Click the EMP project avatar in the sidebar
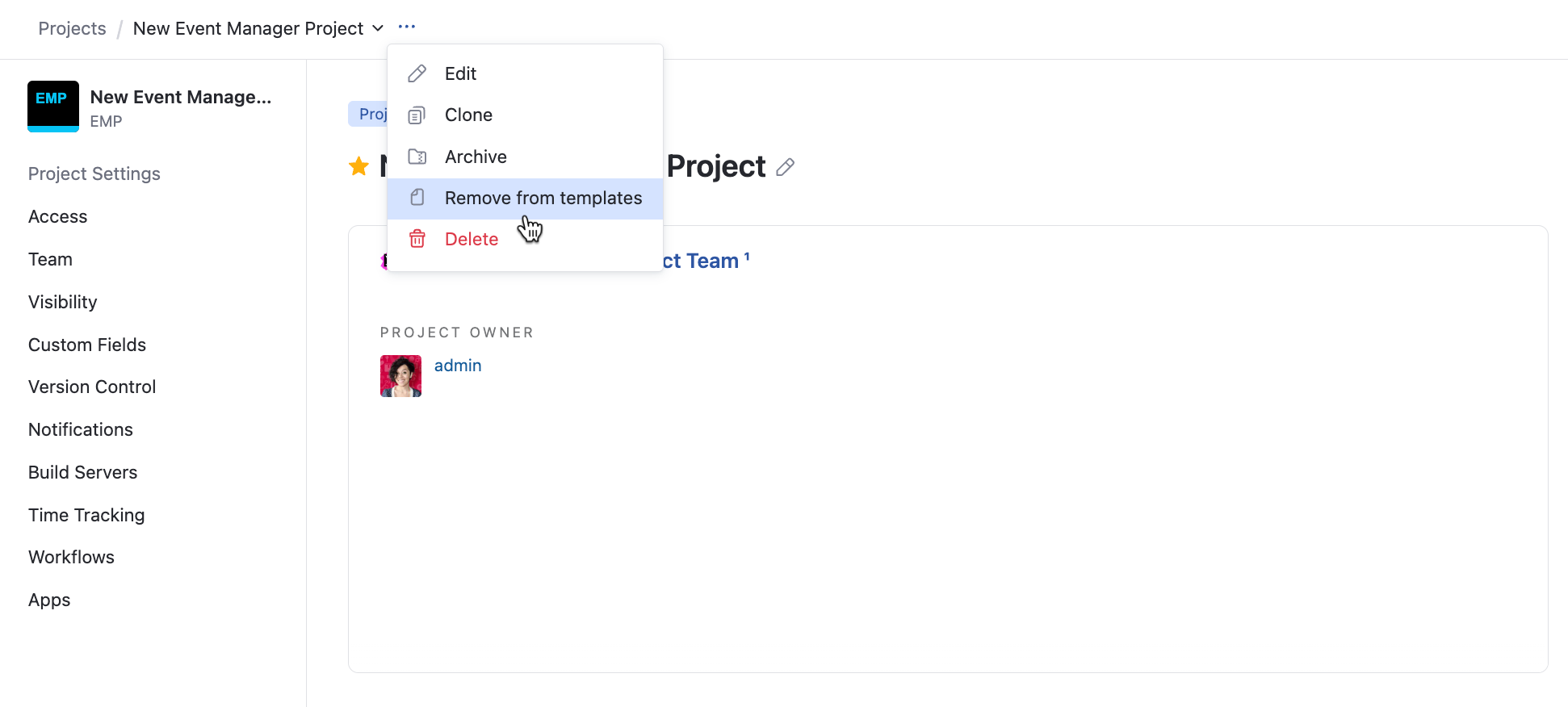 tap(52, 106)
